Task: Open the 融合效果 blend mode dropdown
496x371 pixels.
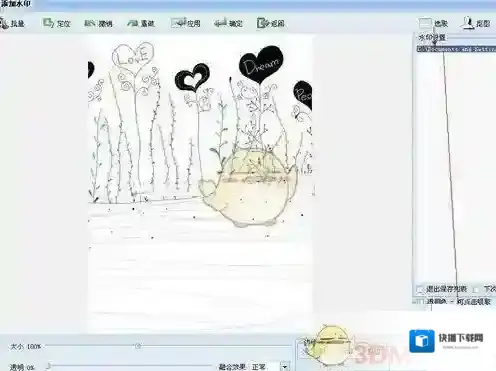Action: coord(284,367)
